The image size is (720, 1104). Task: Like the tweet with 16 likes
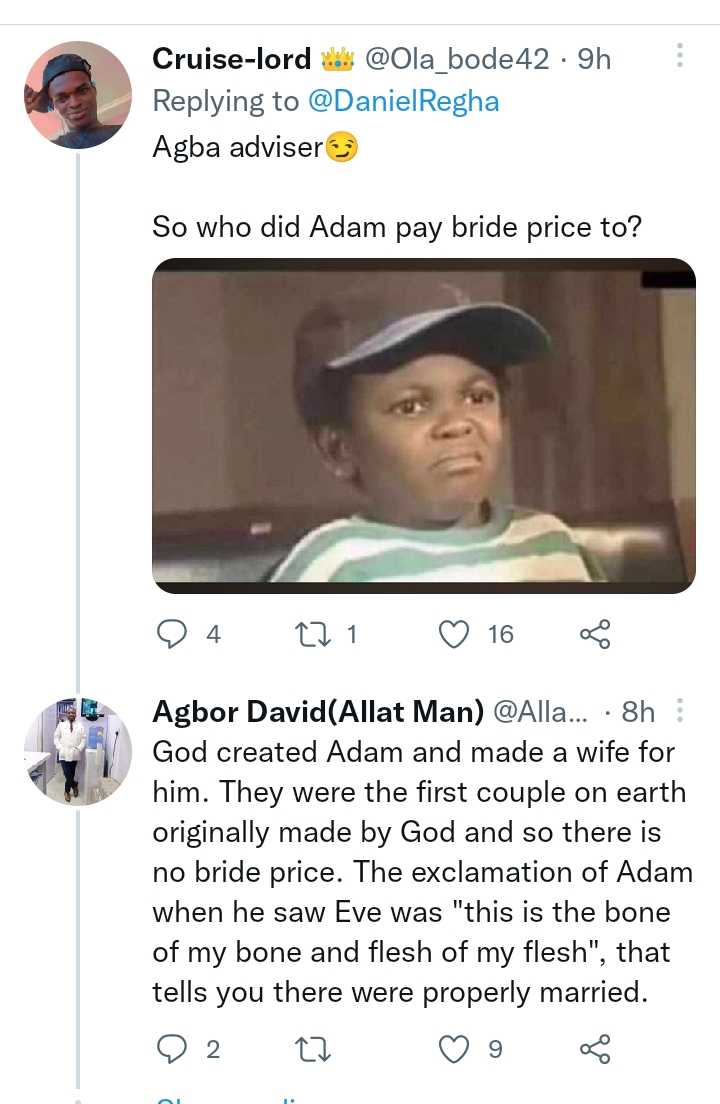coord(455,634)
